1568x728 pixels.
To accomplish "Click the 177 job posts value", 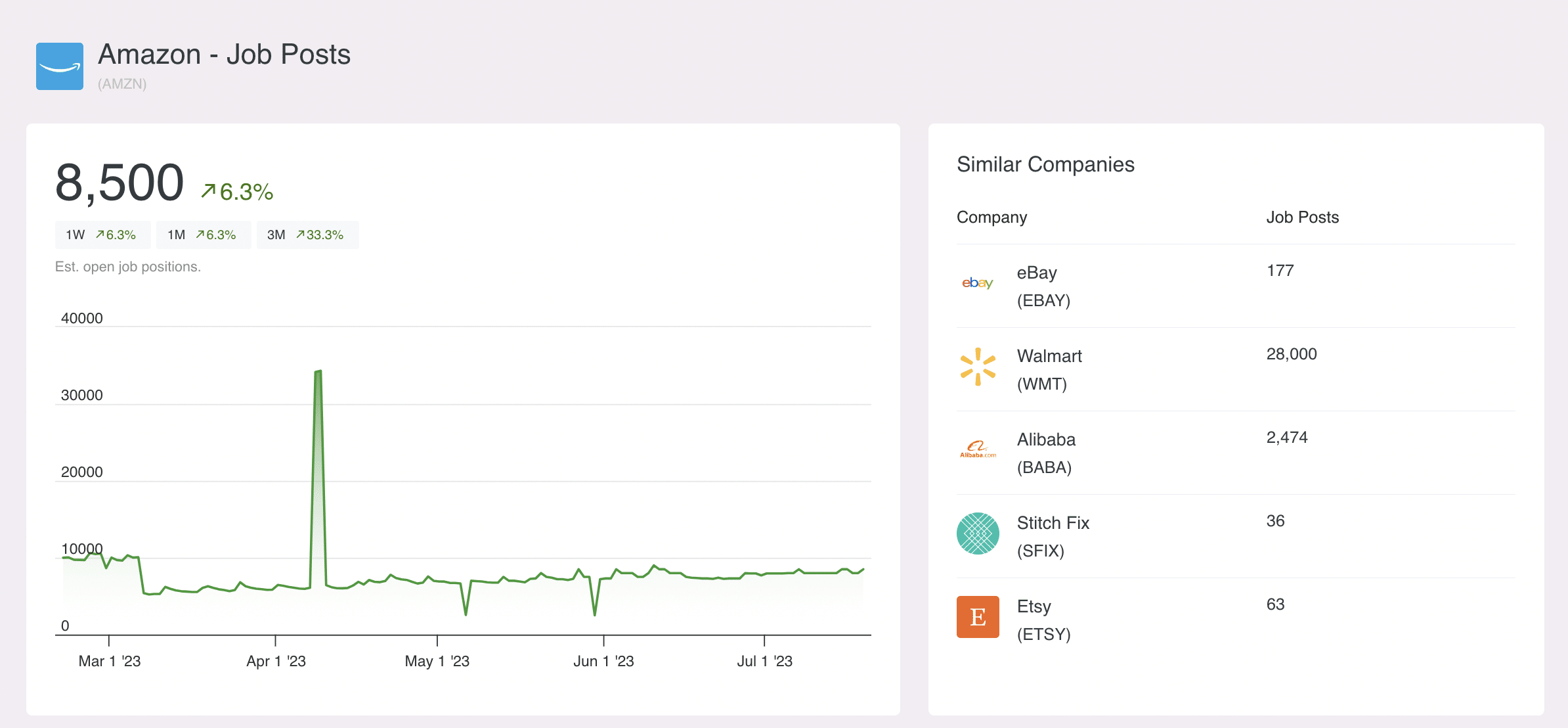I will (x=1280, y=271).
